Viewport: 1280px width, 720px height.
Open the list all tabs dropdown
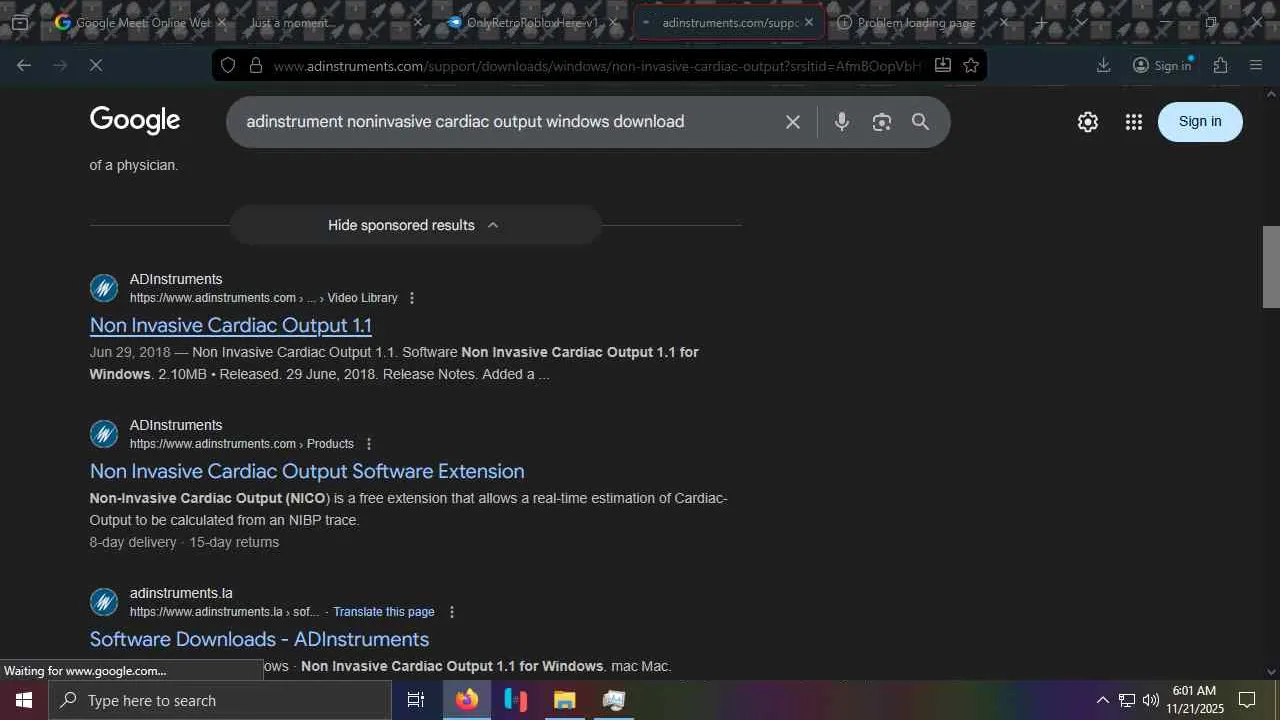pyautogui.click(x=1081, y=22)
